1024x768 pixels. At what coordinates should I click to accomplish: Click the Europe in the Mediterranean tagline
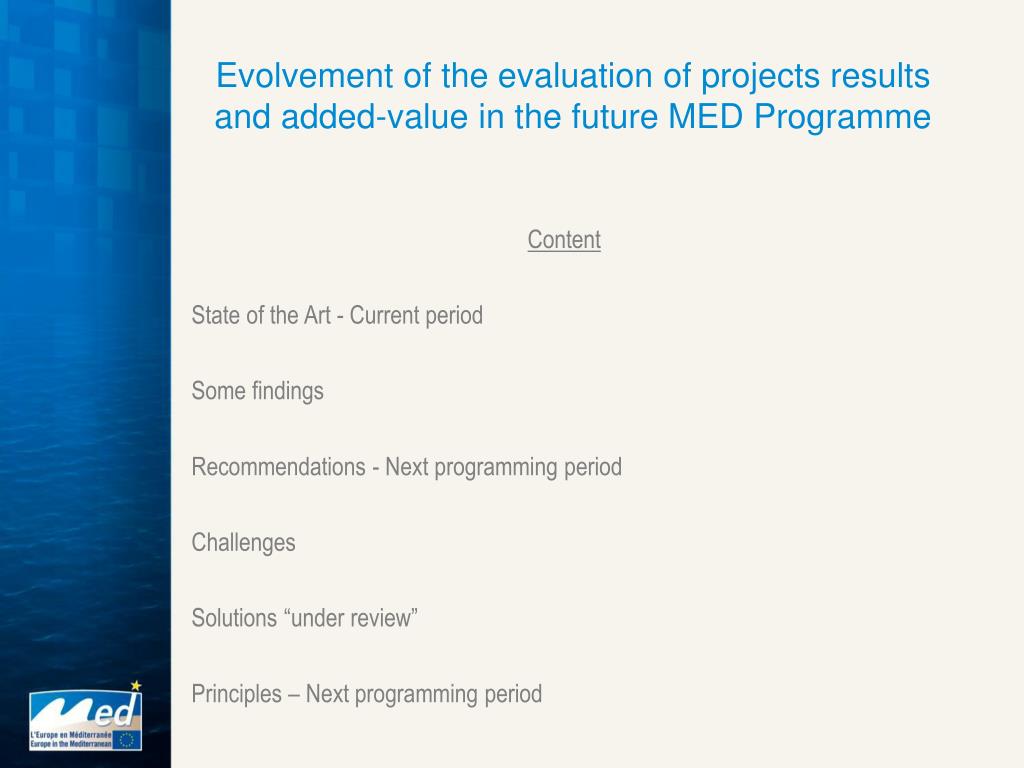71,744
